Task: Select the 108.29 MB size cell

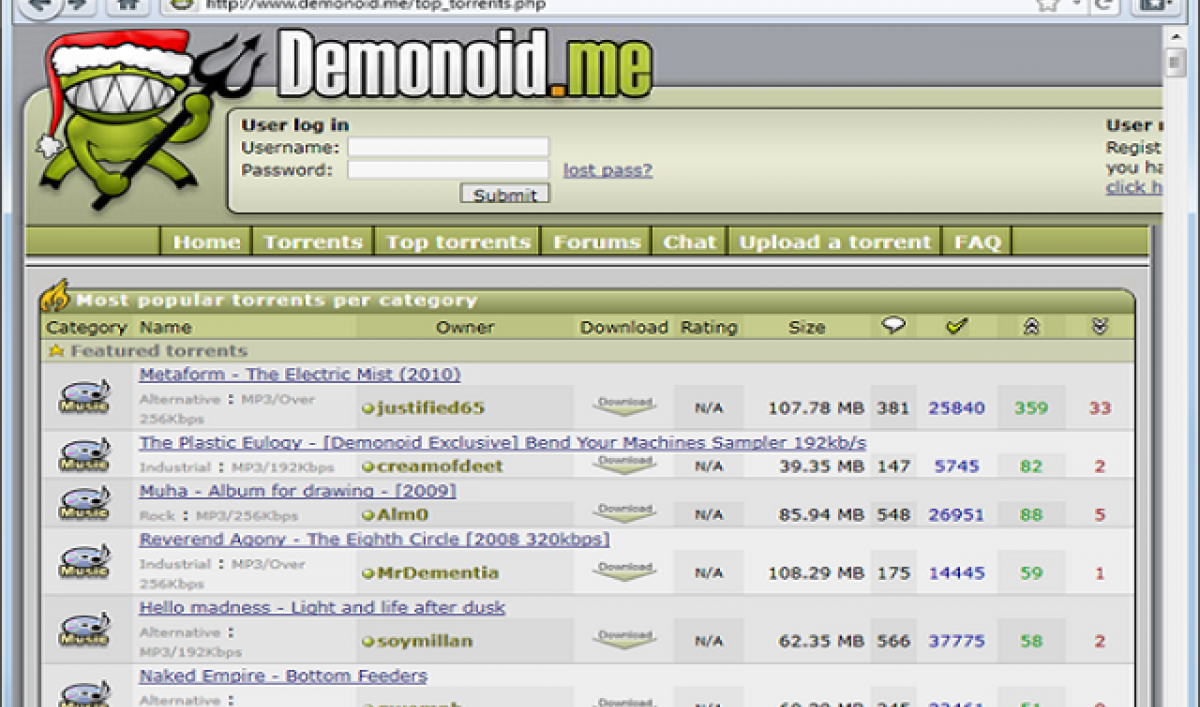Action: (816, 573)
